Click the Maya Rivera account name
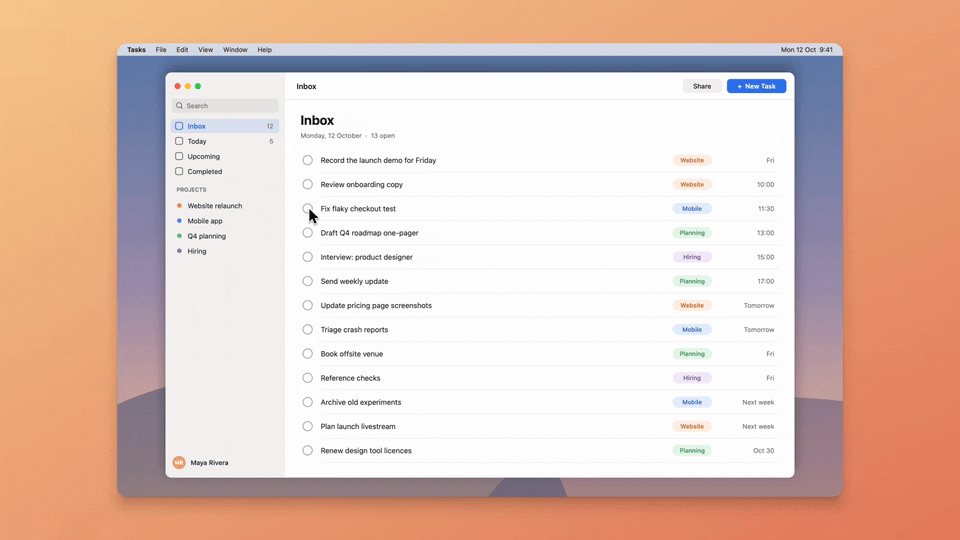The height and width of the screenshot is (540, 960). click(209, 463)
